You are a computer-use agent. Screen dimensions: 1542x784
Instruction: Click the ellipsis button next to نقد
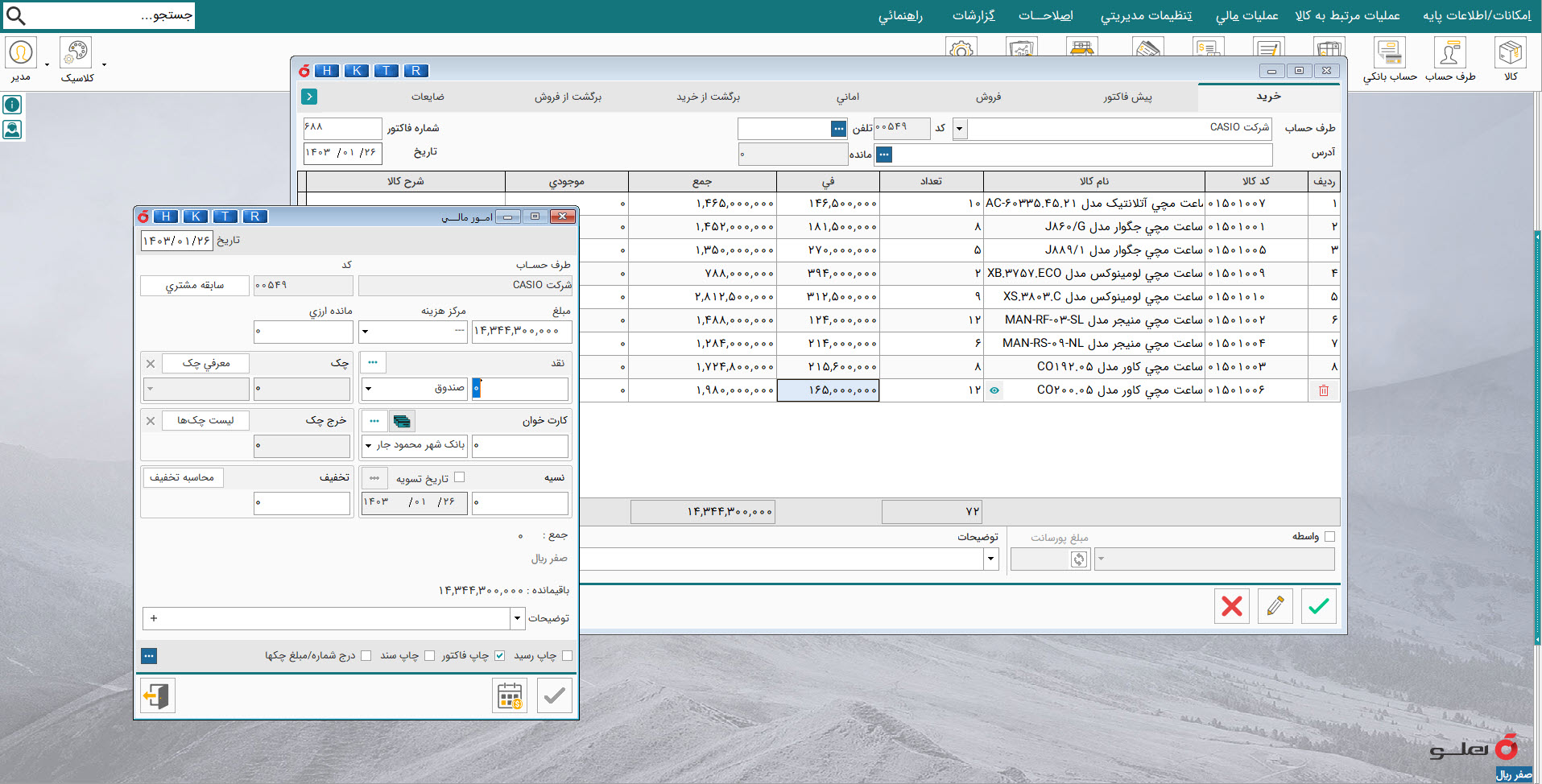(x=373, y=363)
